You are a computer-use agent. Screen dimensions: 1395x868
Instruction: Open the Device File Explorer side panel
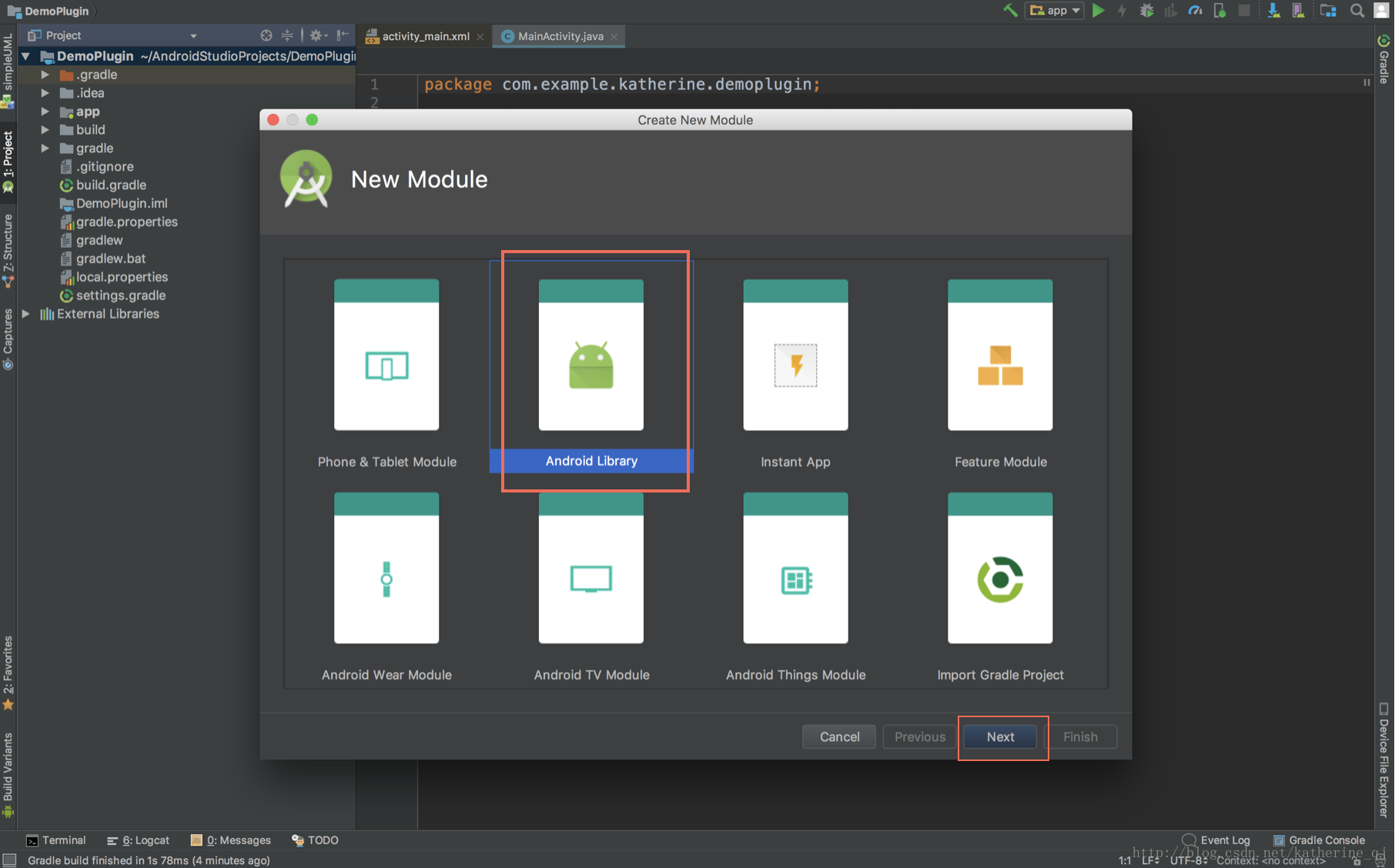pos(1384,761)
